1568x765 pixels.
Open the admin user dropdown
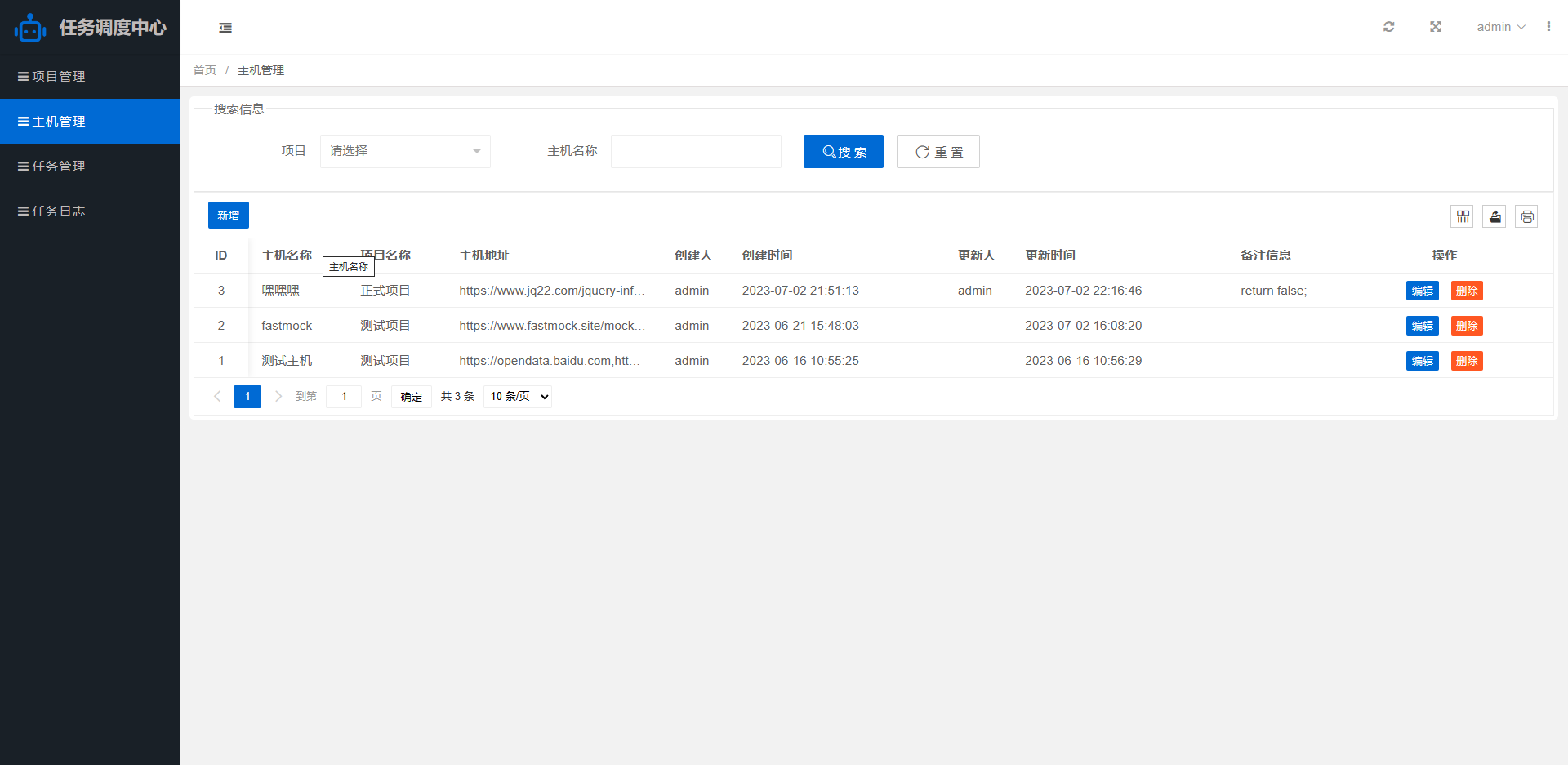[1501, 27]
